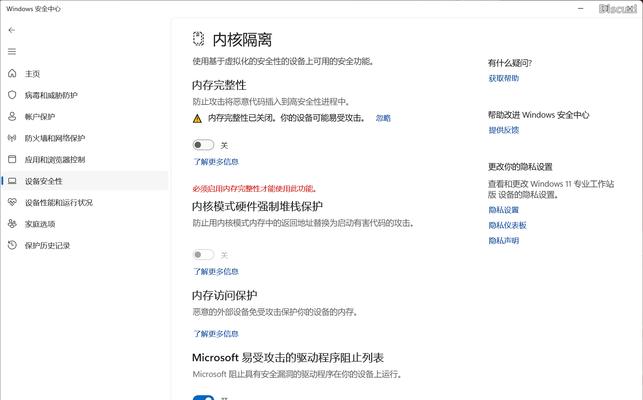Click the shield icon for 病毒和威胁防护
The width and height of the screenshot is (643, 400).
[x=12, y=95]
